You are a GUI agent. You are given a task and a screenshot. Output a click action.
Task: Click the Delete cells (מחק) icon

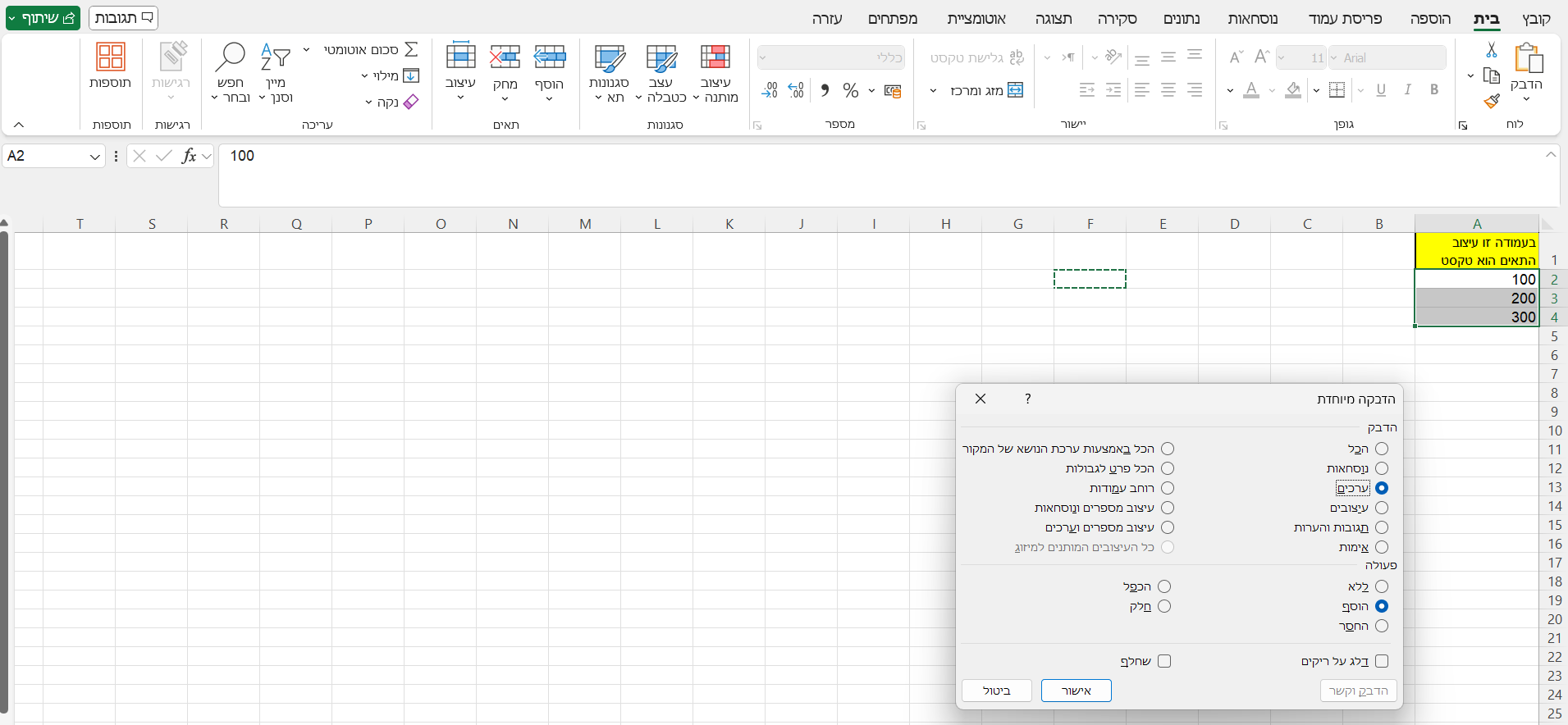[x=505, y=57]
